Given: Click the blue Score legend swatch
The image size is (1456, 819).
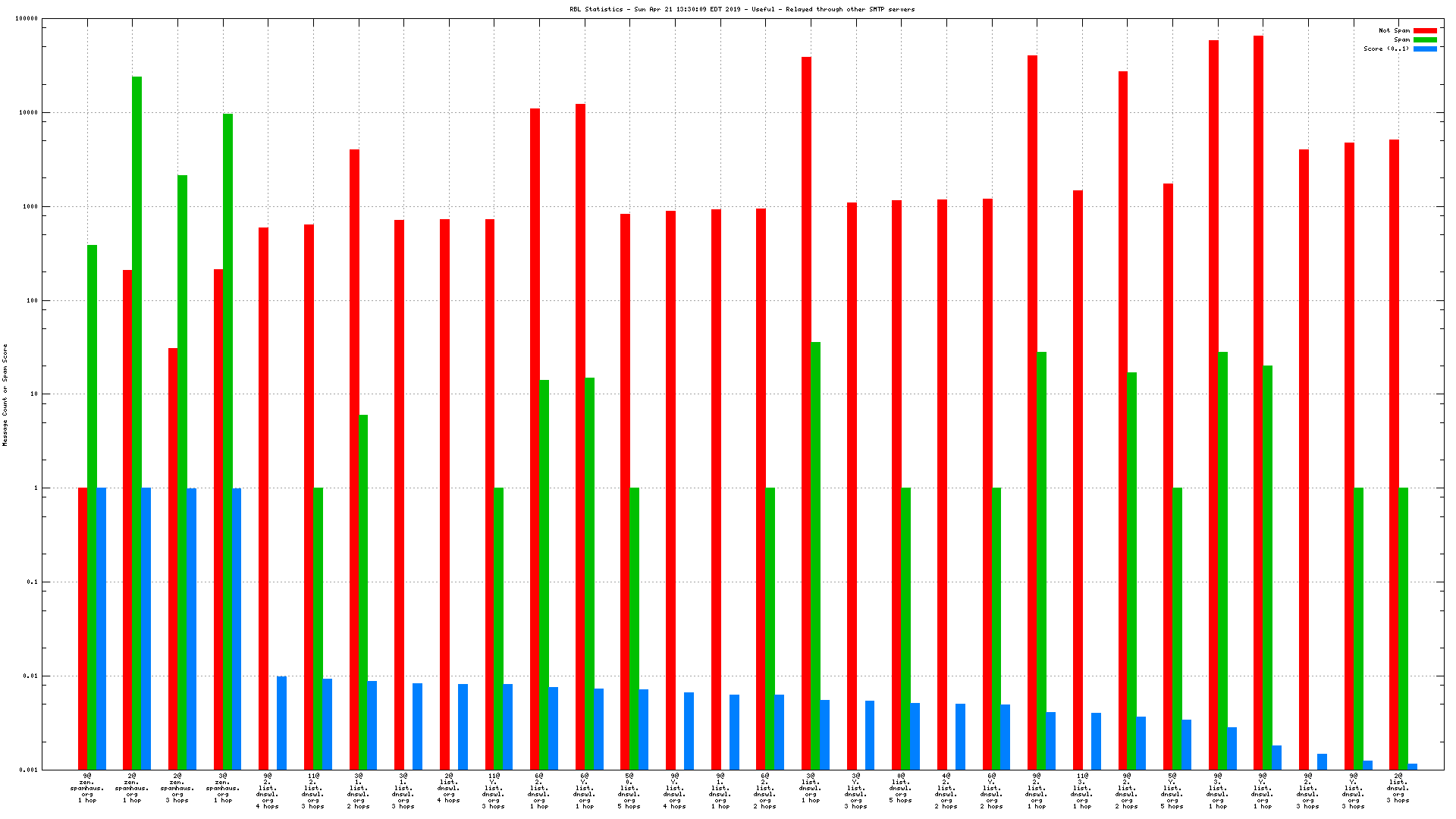Looking at the screenshot, I should point(1425,49).
